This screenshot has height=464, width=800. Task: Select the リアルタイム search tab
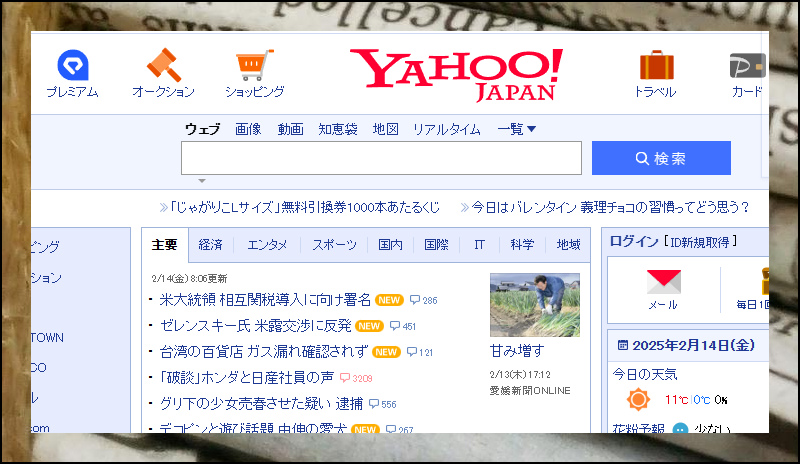(447, 129)
